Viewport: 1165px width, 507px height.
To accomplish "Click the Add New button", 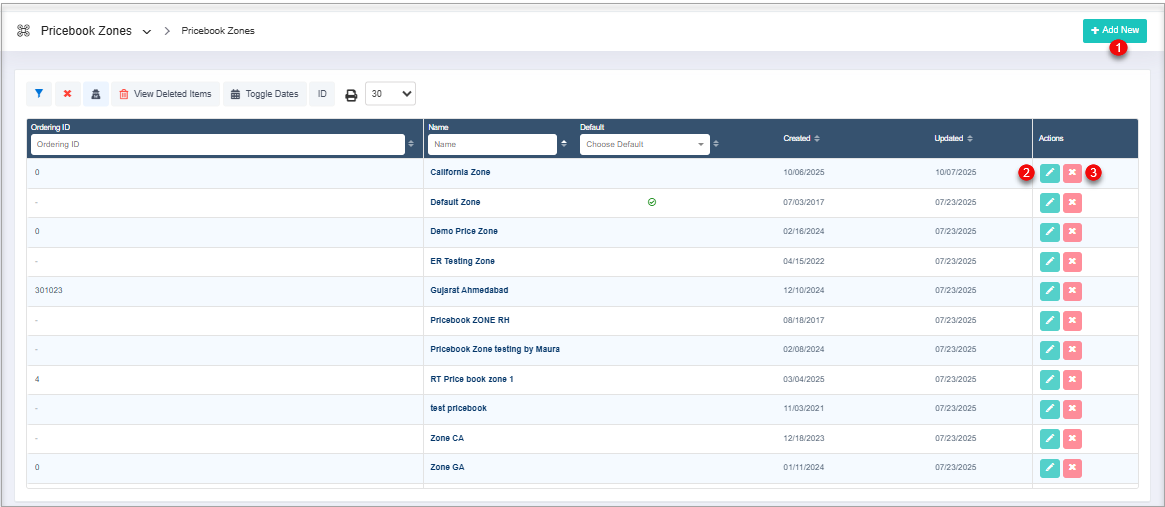I will [x=1114, y=31].
